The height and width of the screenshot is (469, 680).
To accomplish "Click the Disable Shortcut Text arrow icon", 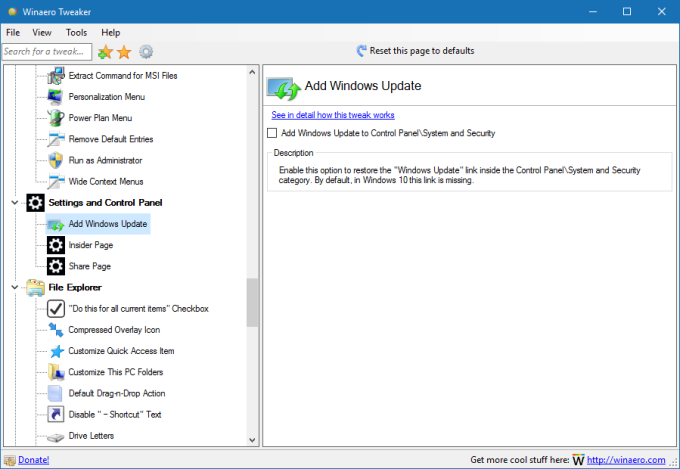I will point(56,414).
